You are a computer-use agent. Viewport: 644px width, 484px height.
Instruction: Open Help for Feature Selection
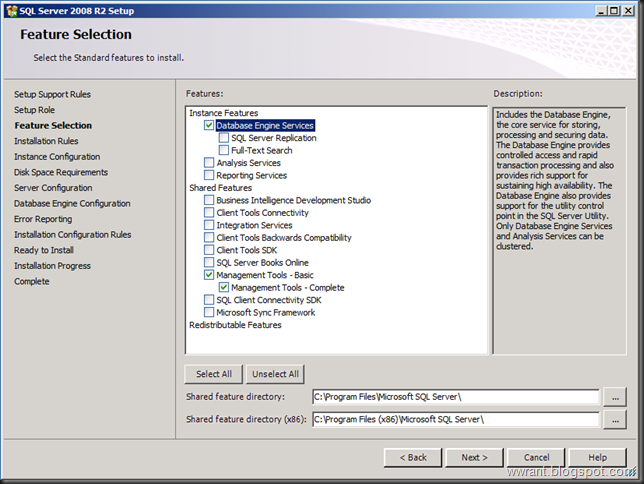[598, 457]
